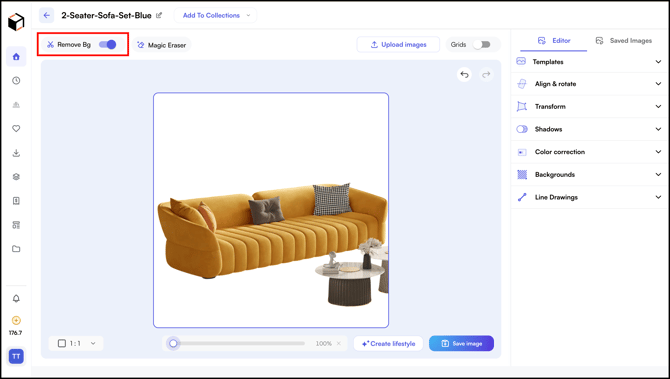Open the folder sidebar icon

(x=16, y=249)
